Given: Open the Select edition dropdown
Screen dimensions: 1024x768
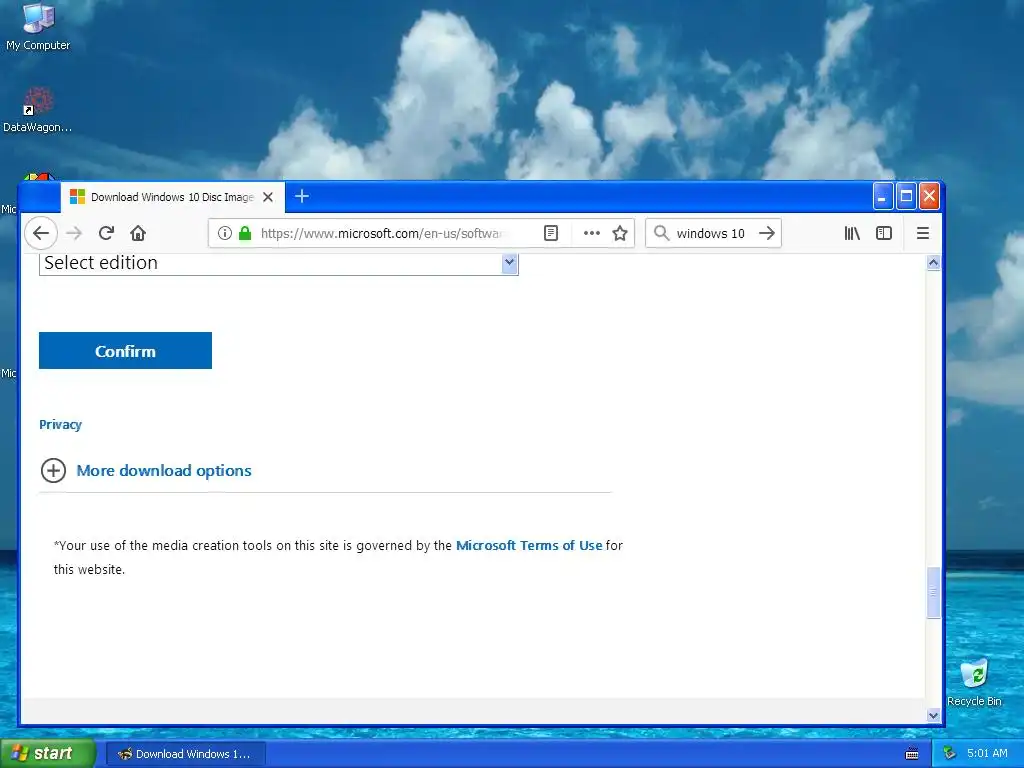Looking at the screenshot, I should coord(279,263).
